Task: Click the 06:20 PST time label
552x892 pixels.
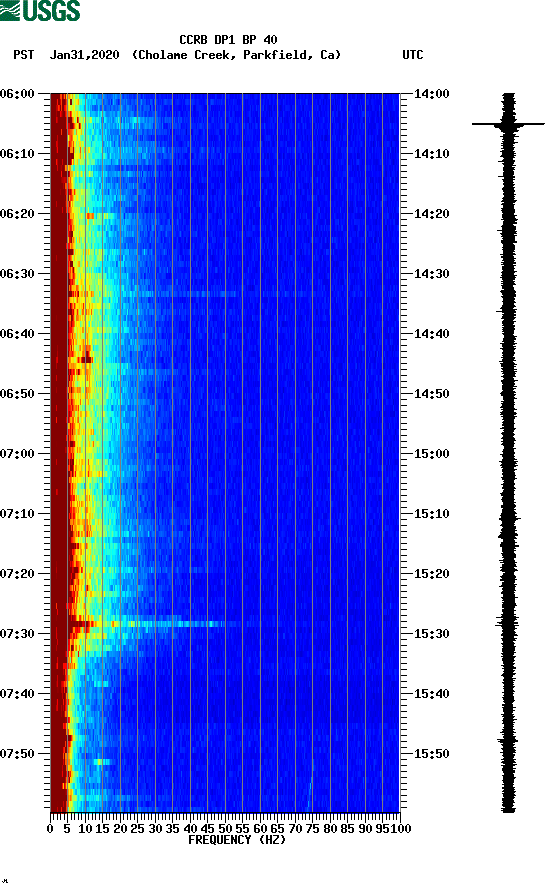Action: (18, 213)
